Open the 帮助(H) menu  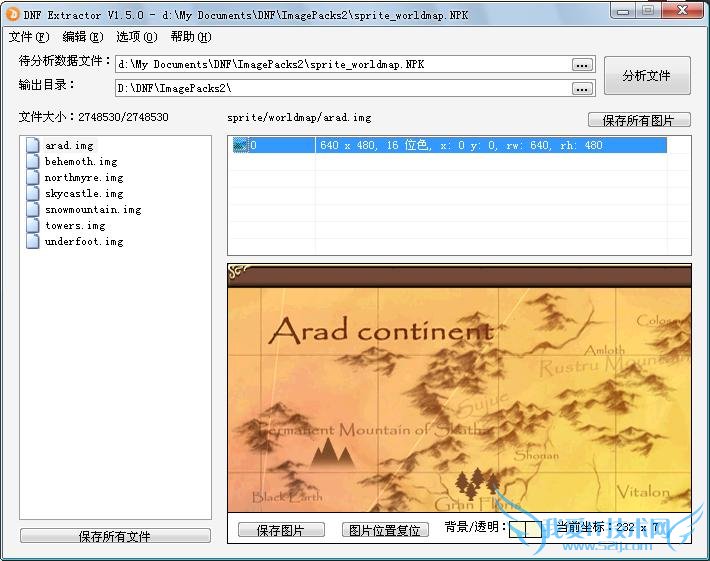(191, 37)
